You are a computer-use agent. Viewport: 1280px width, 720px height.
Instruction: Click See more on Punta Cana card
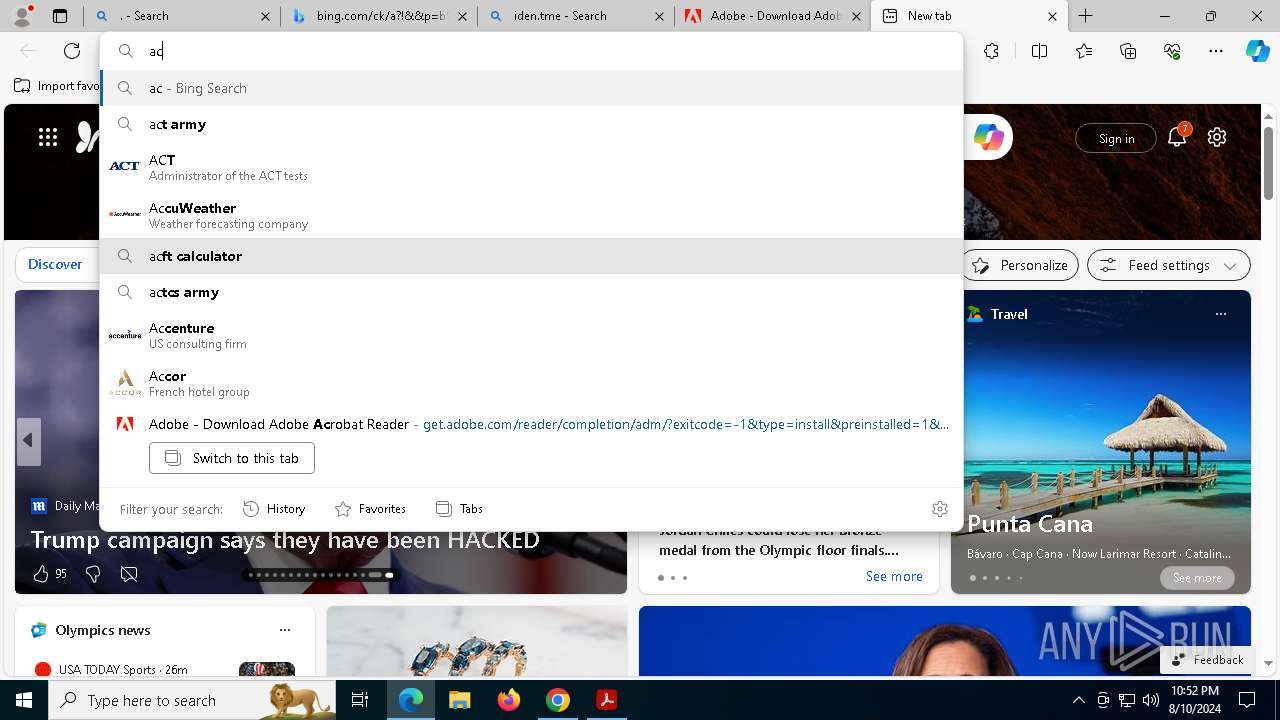pos(1197,578)
